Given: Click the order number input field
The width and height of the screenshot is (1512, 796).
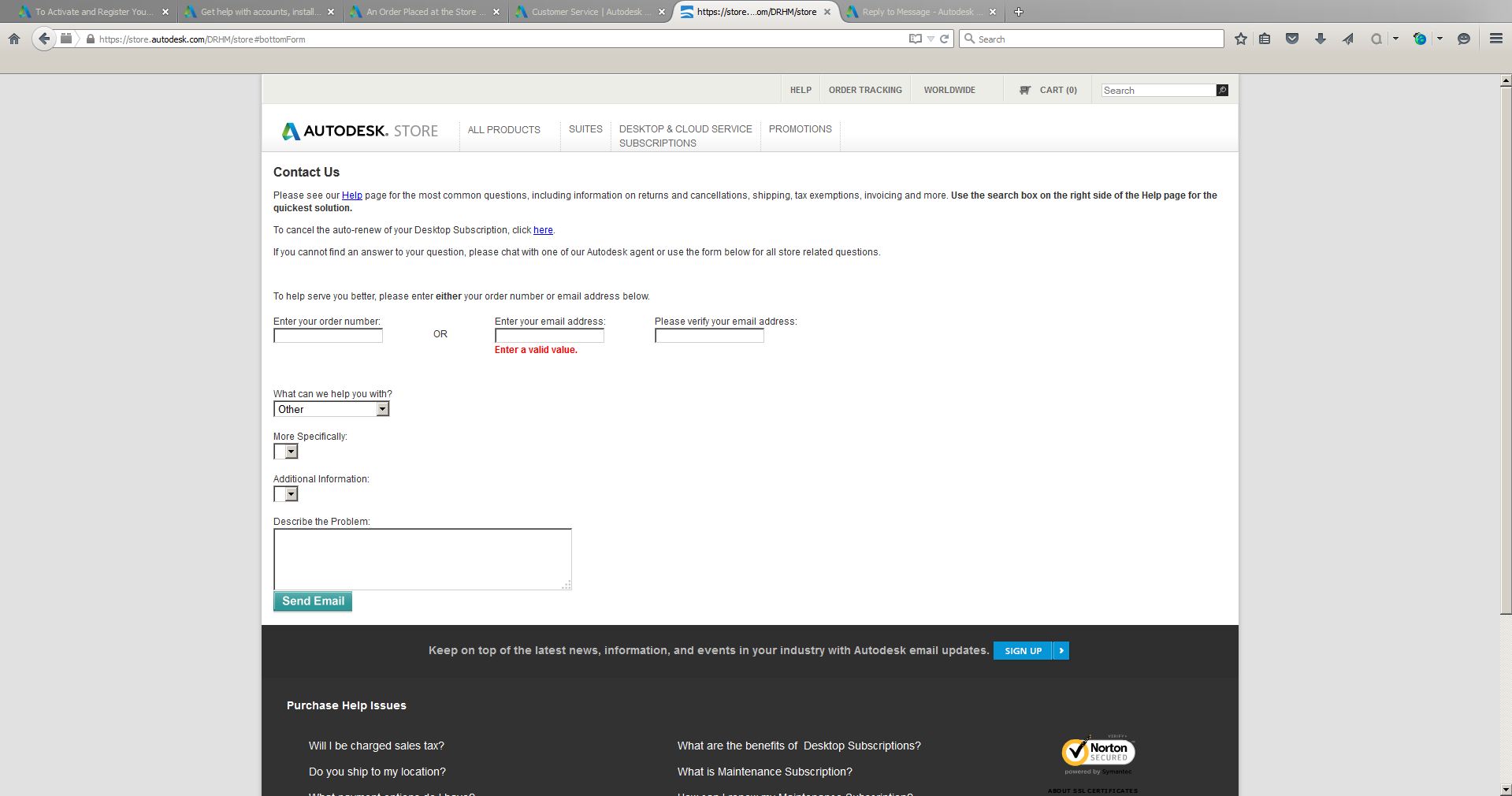Looking at the screenshot, I should click(x=328, y=336).
